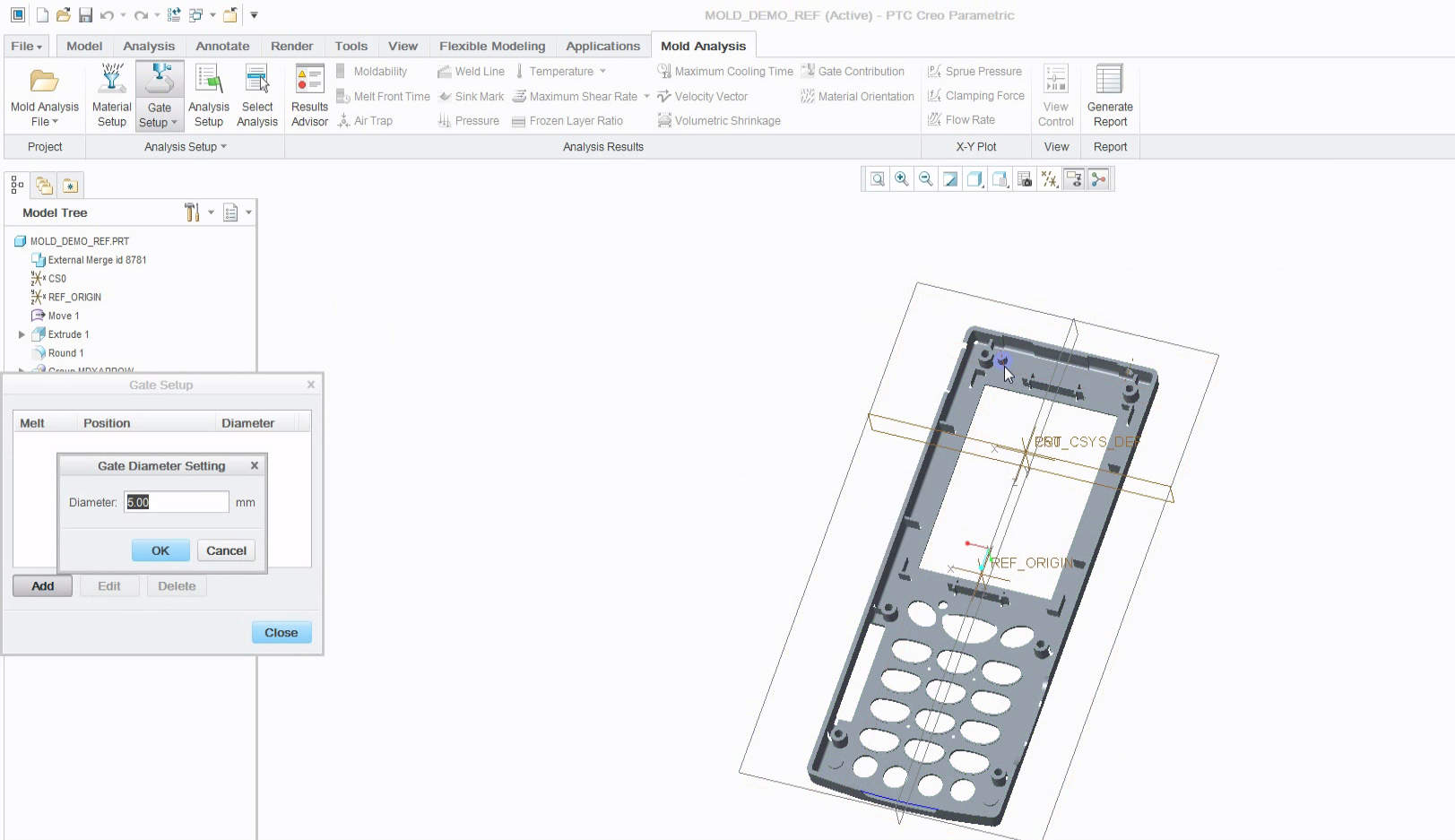Click the Repaint icon in graphics toolbar
Viewport: 1455px width, 840px height.
point(950,179)
